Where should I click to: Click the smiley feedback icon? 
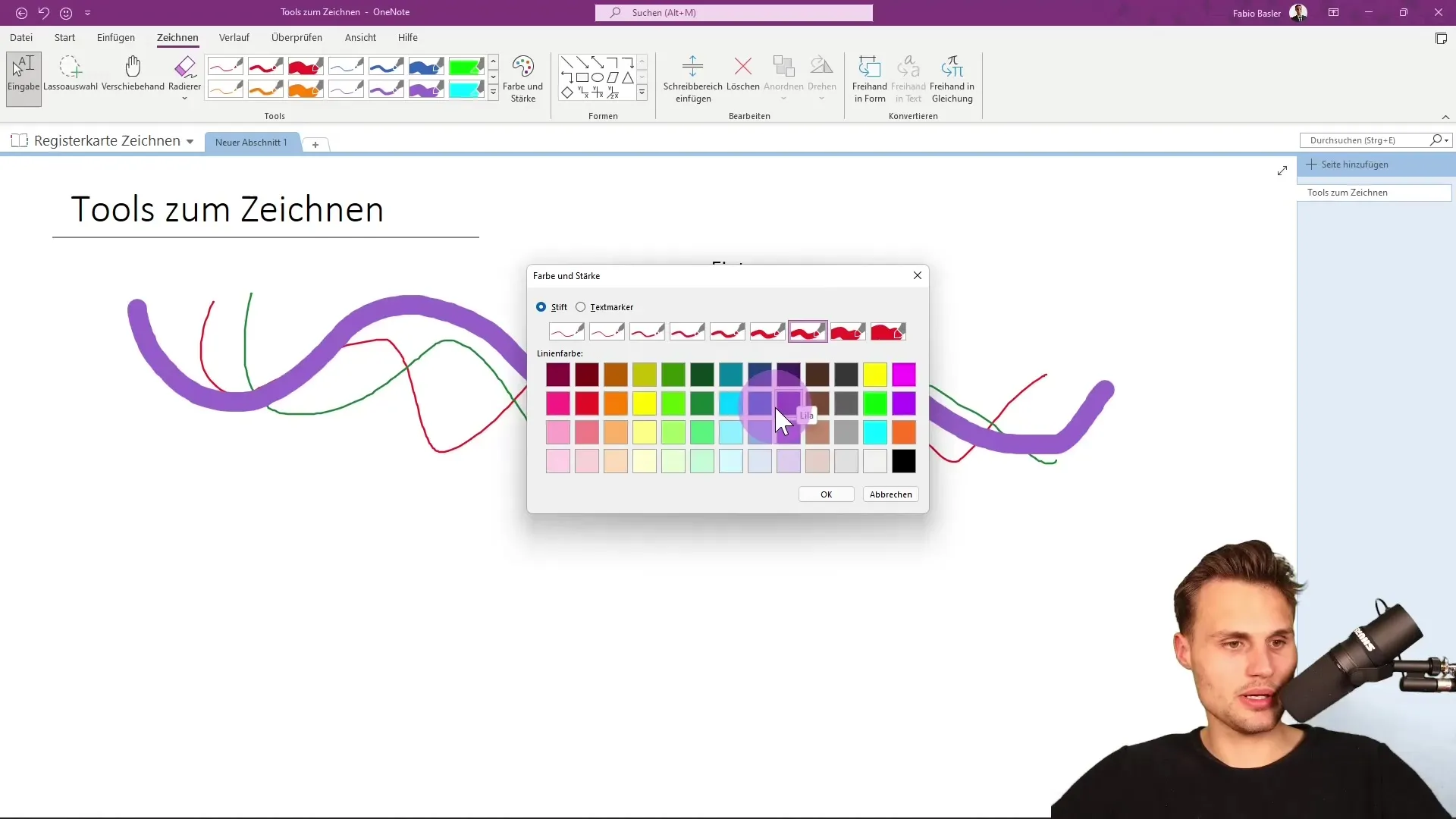[66, 13]
